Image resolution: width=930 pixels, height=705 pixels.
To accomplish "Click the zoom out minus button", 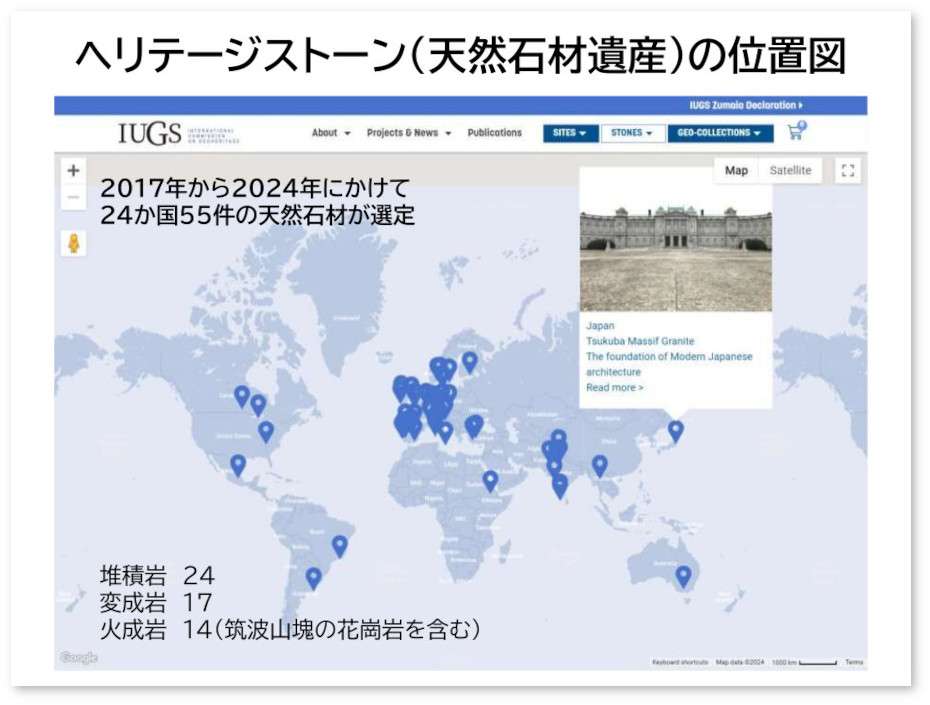I will [73, 198].
